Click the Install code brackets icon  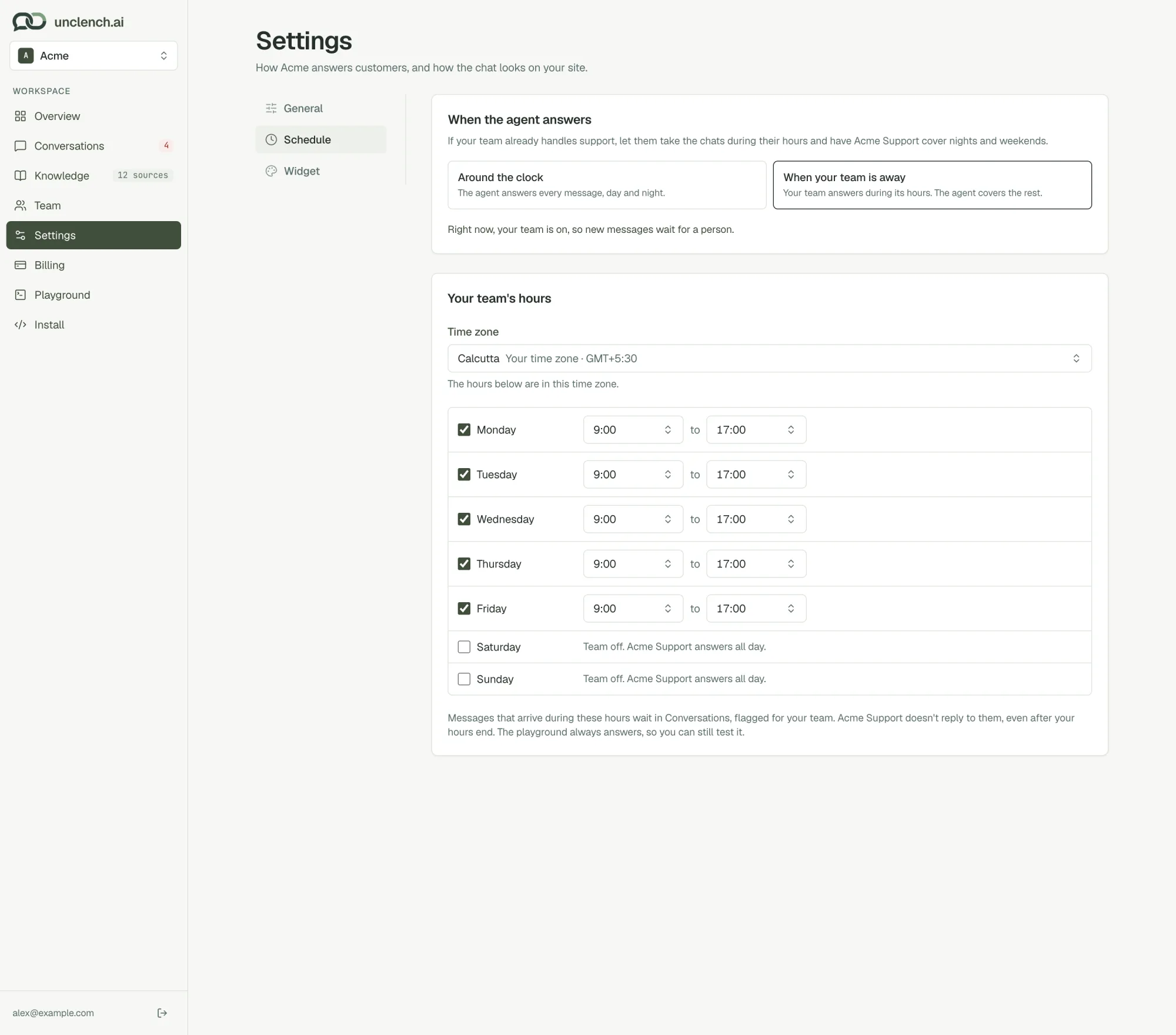pos(21,325)
